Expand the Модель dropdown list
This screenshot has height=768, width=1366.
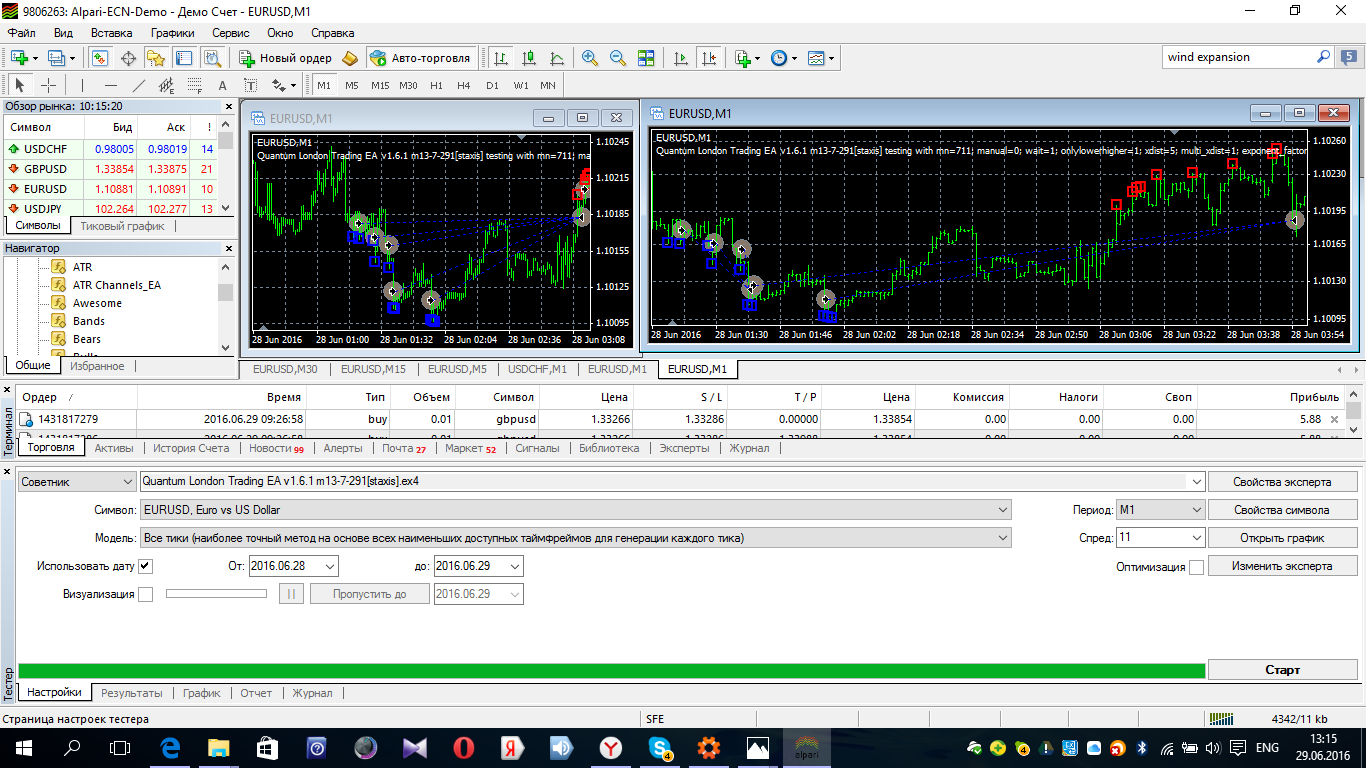(x=575, y=538)
